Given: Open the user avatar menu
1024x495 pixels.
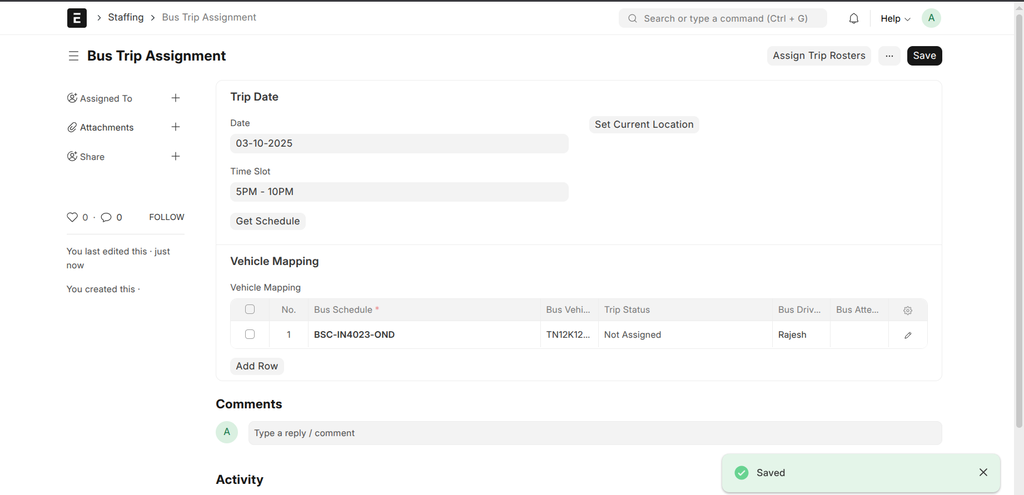Looking at the screenshot, I should (x=931, y=18).
